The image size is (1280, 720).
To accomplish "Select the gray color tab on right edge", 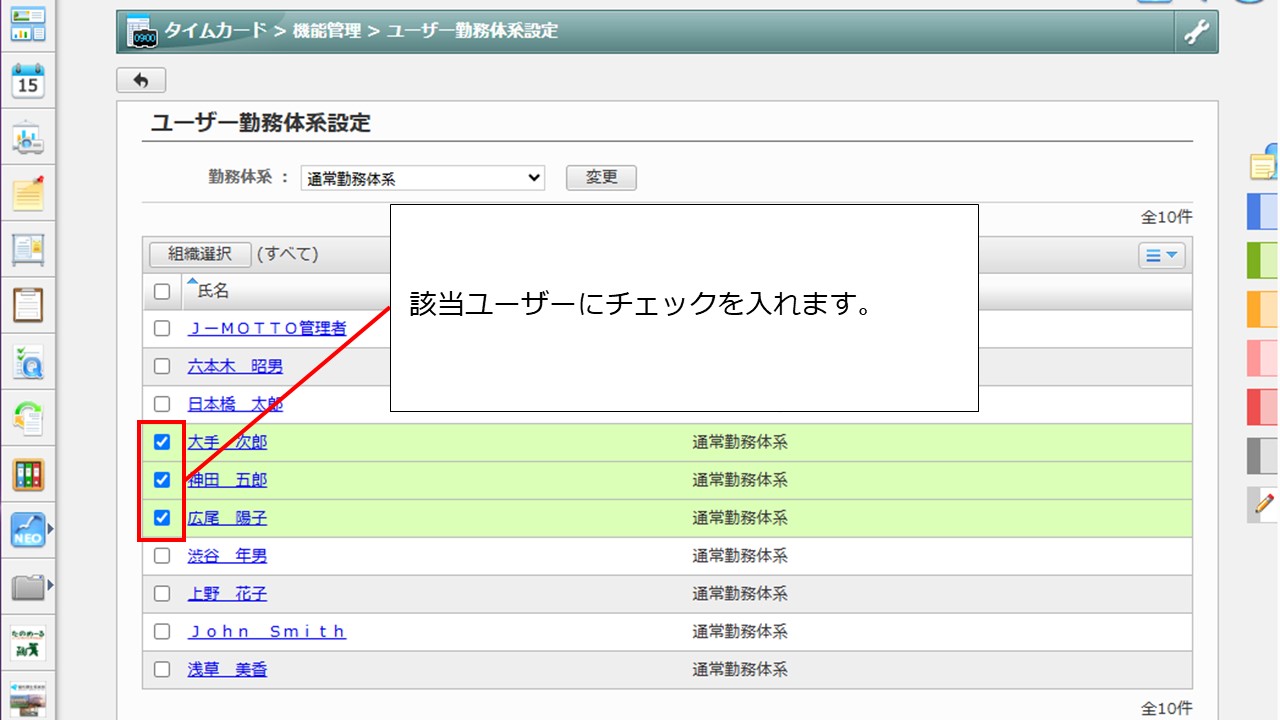I will pyautogui.click(x=1263, y=456).
